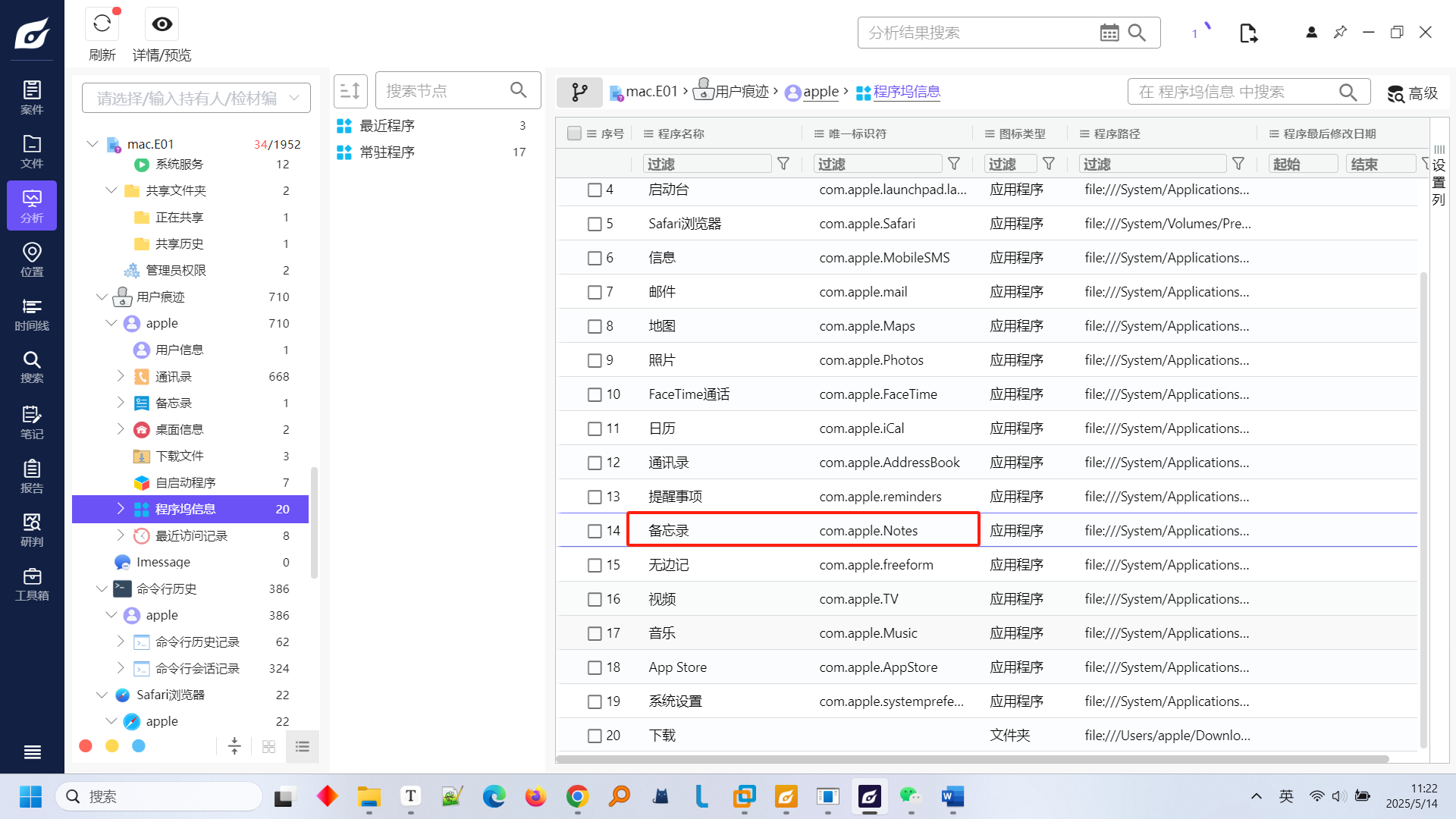This screenshot has width=1456, height=819.
Task: Open the 搜索 sidebar section
Action: point(32,367)
